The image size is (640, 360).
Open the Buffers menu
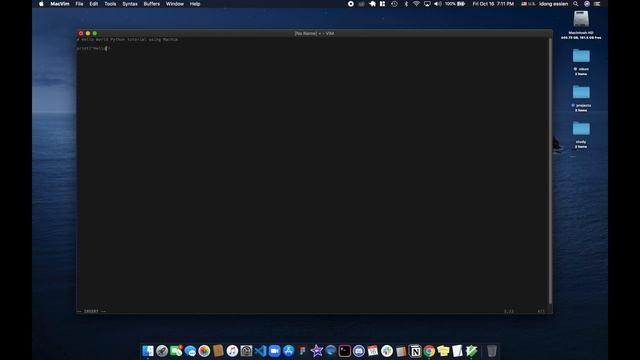(x=151, y=4)
